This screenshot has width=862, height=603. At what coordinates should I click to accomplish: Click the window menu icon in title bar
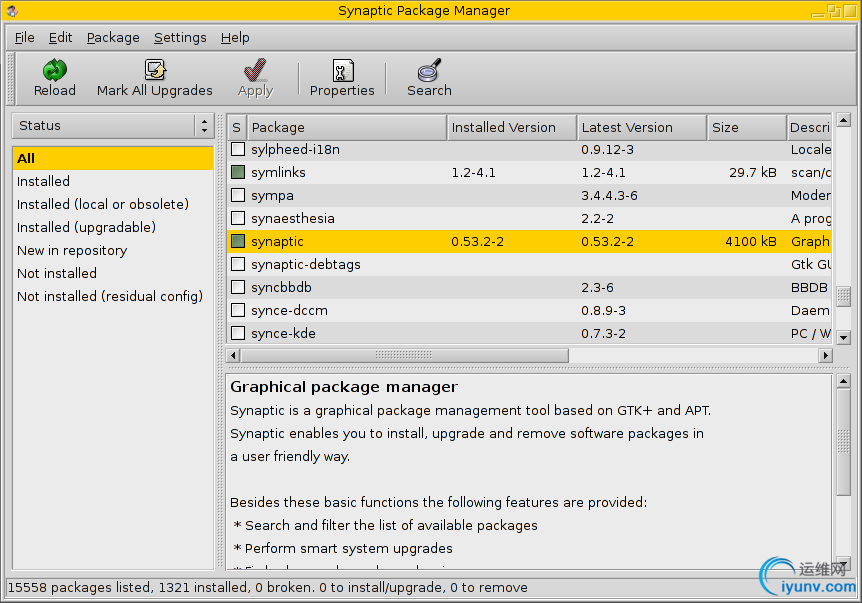[12, 11]
